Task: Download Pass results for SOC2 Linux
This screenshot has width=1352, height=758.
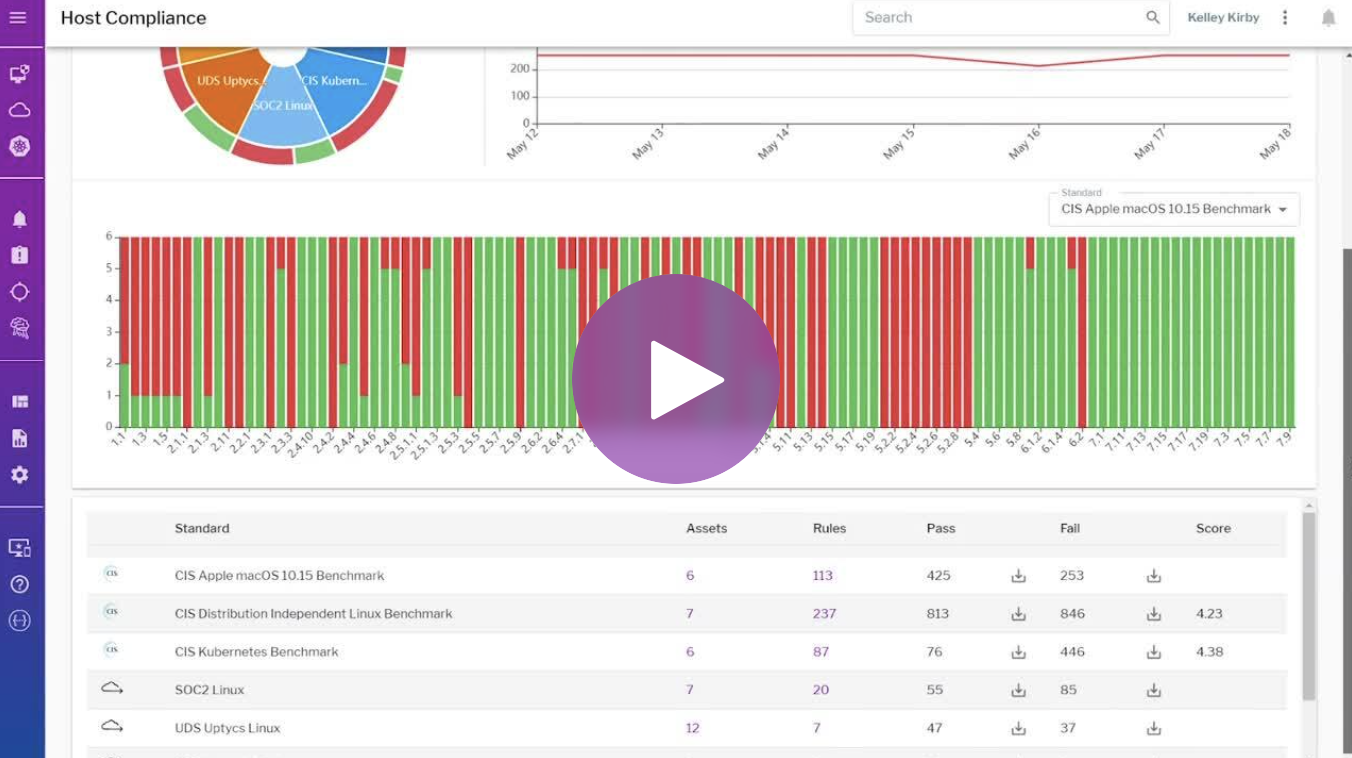Action: coord(1018,690)
